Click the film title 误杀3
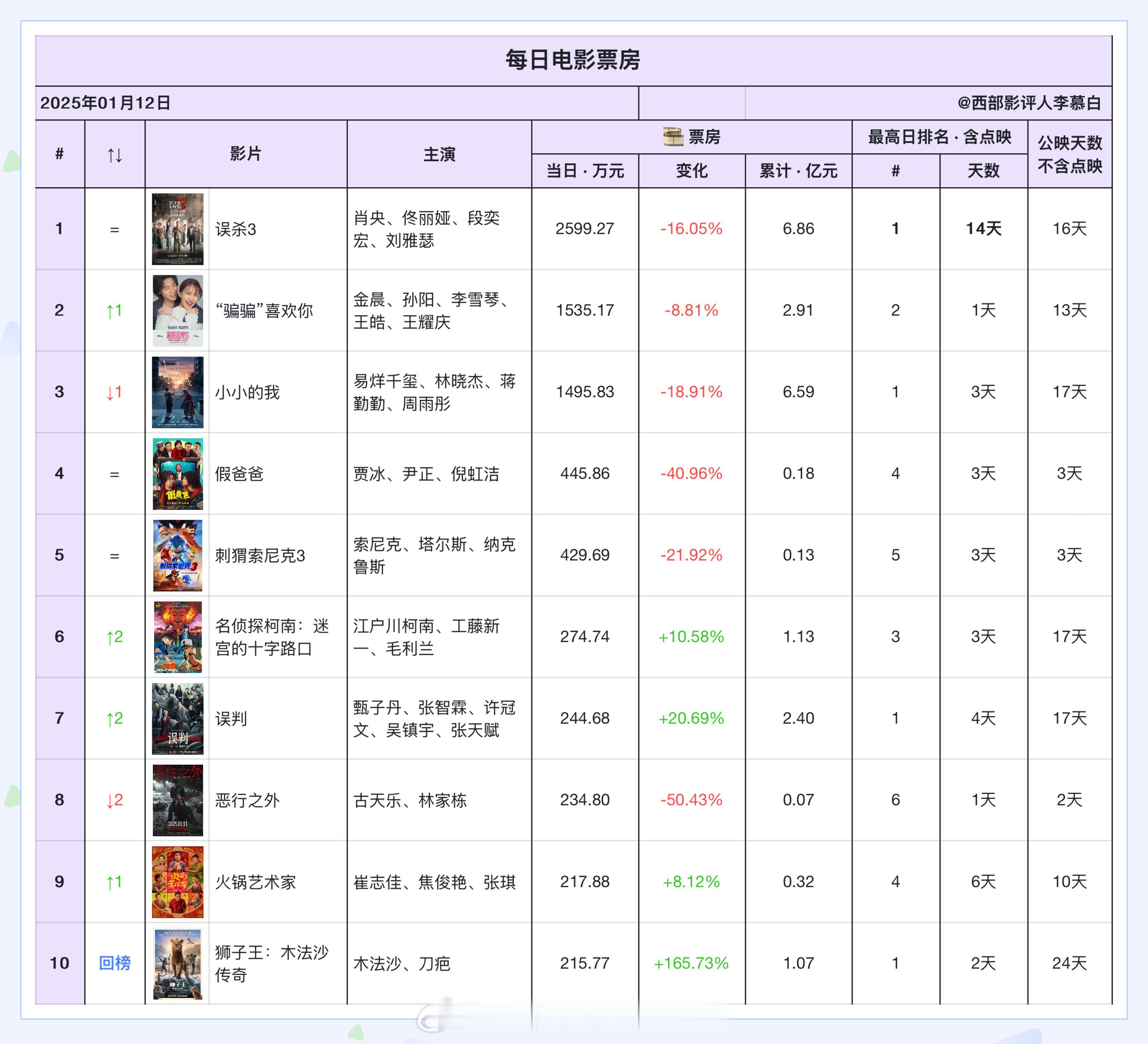This screenshot has height=1044, width=1148. (236, 229)
